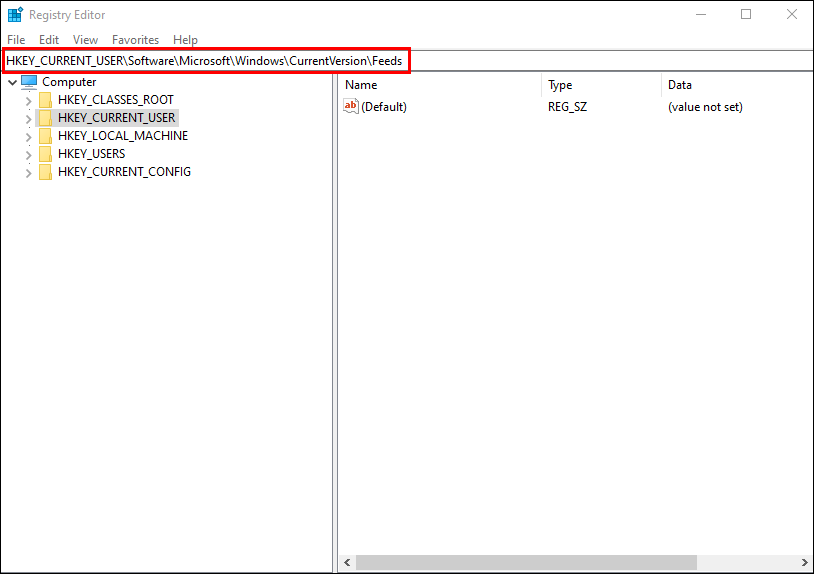The width and height of the screenshot is (814, 574).
Task: Select HKEY_CURRENT_CONFIG key
Action: (125, 171)
